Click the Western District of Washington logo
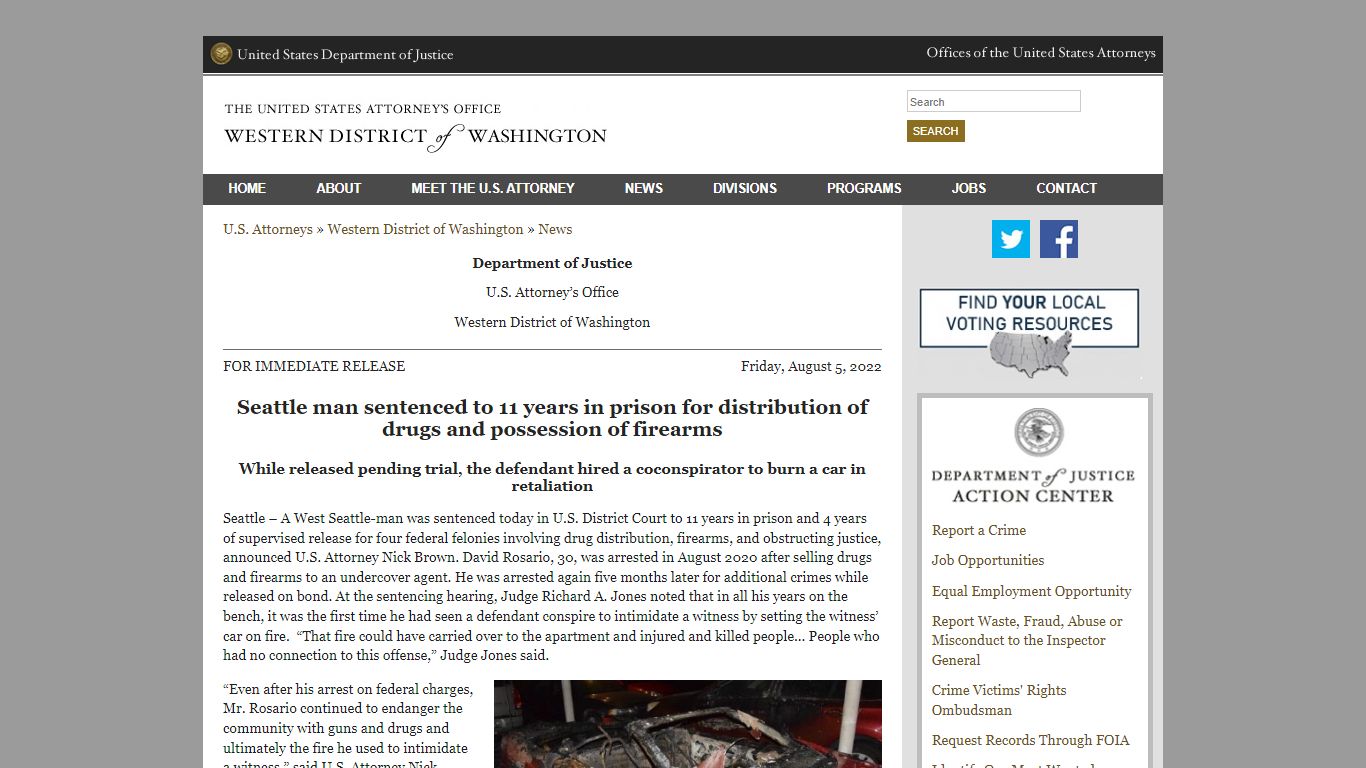Screen dimensions: 1366x768 coord(415,127)
